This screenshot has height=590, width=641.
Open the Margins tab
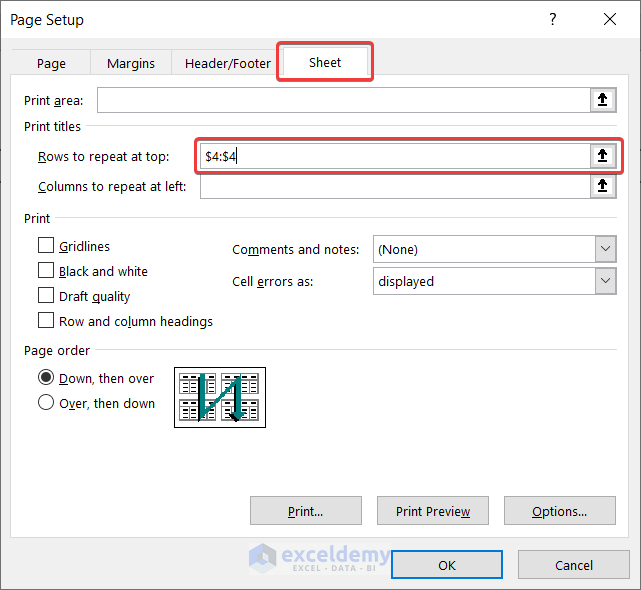(131, 63)
